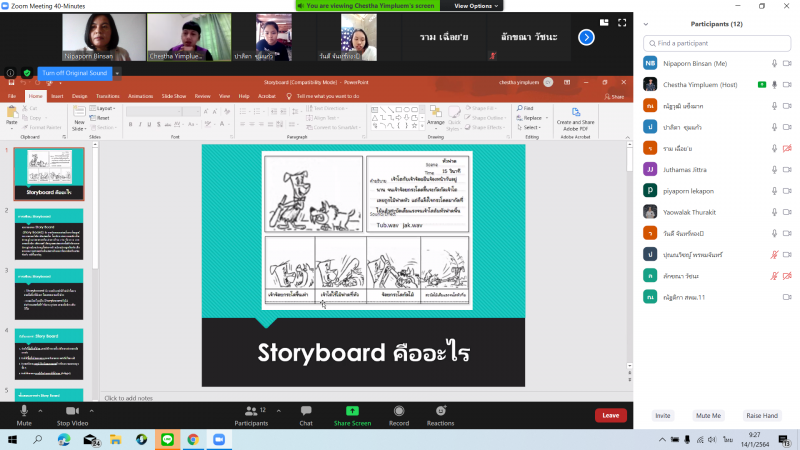Click the green encryption shield icon
The height and width of the screenshot is (450, 800).
coord(26,73)
